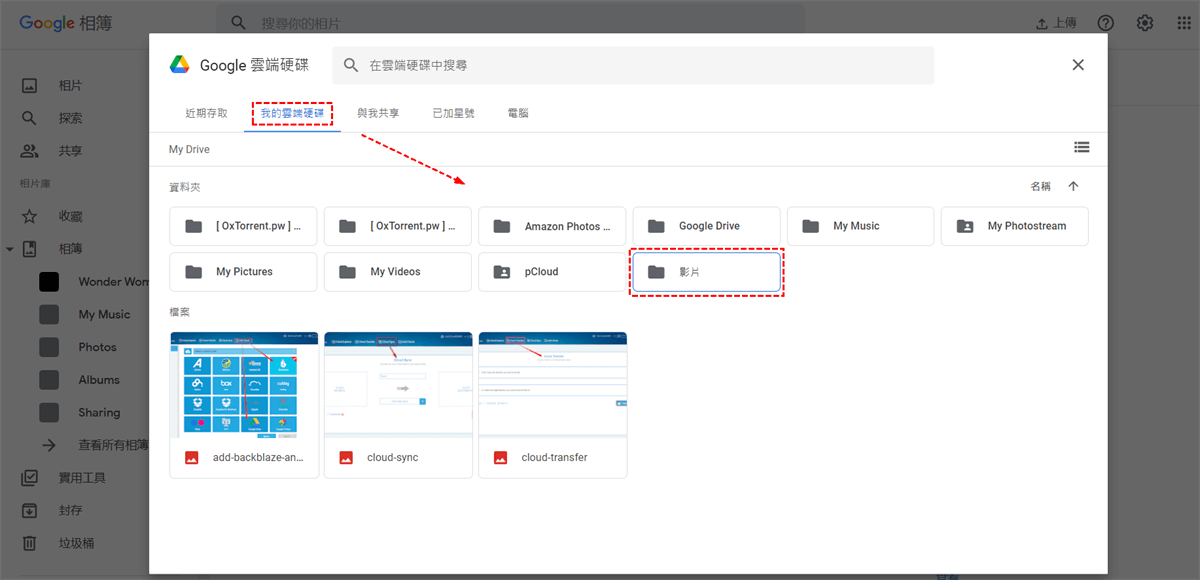1200x580 pixels.
Task: Open the Google apps grid
Action: 1183,23
